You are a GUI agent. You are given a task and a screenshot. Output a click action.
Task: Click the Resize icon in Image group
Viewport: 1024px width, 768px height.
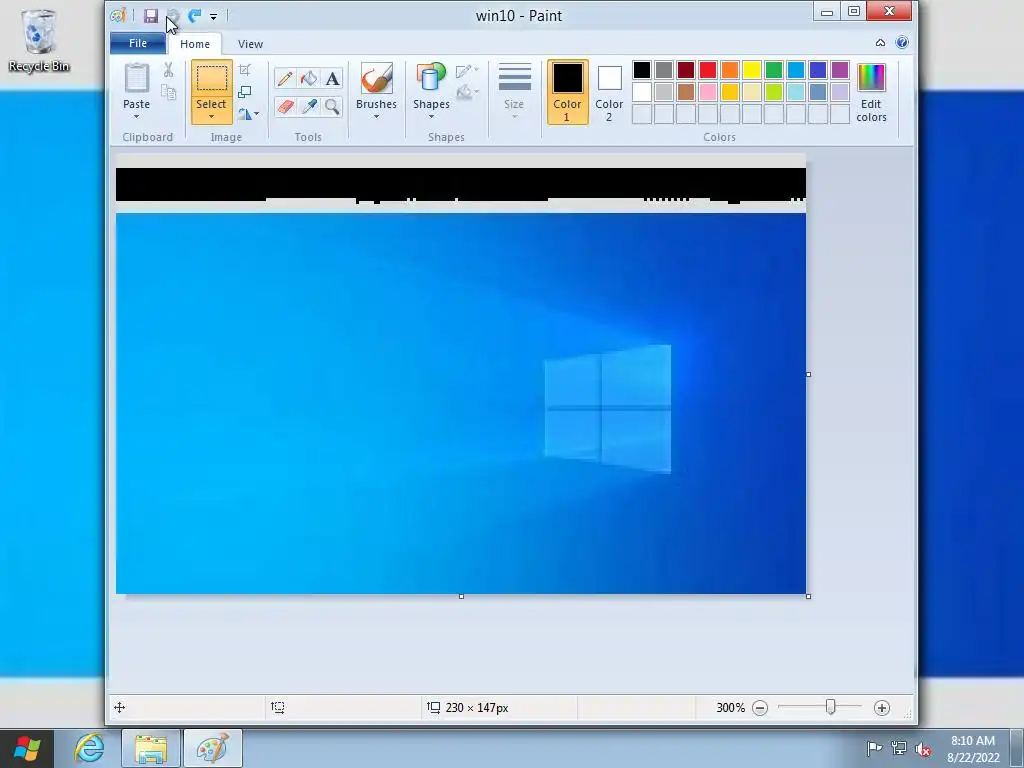(245, 92)
